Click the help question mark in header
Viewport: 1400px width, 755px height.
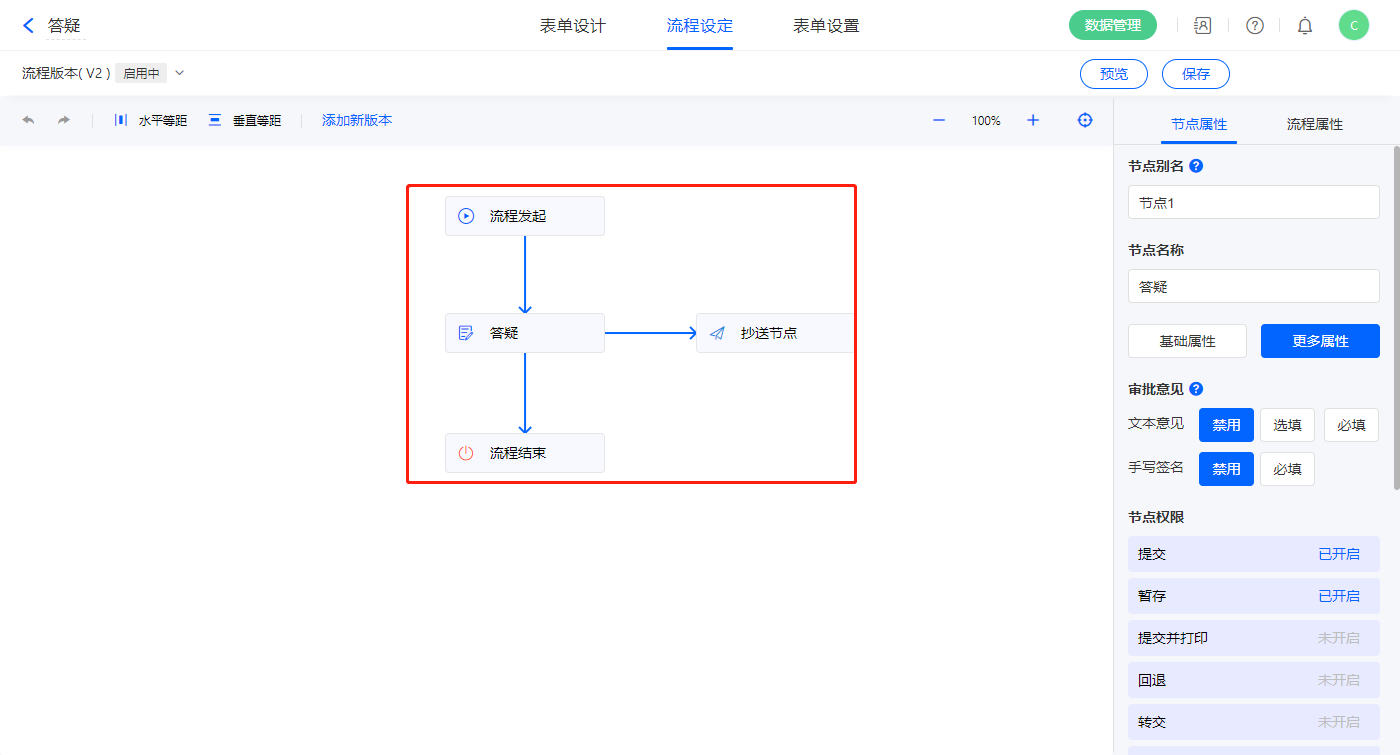[x=1255, y=26]
